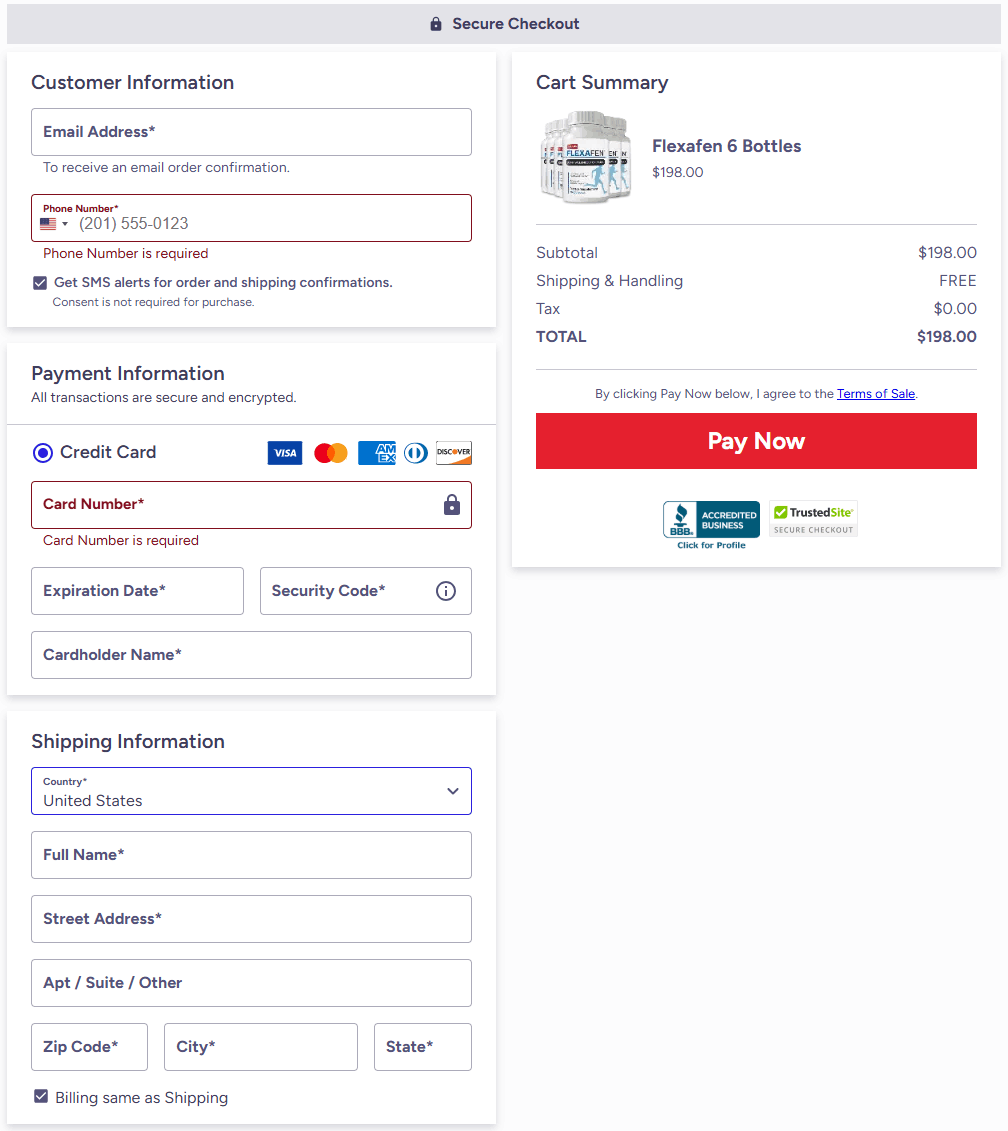Click the Expiration Date field

coord(137,591)
